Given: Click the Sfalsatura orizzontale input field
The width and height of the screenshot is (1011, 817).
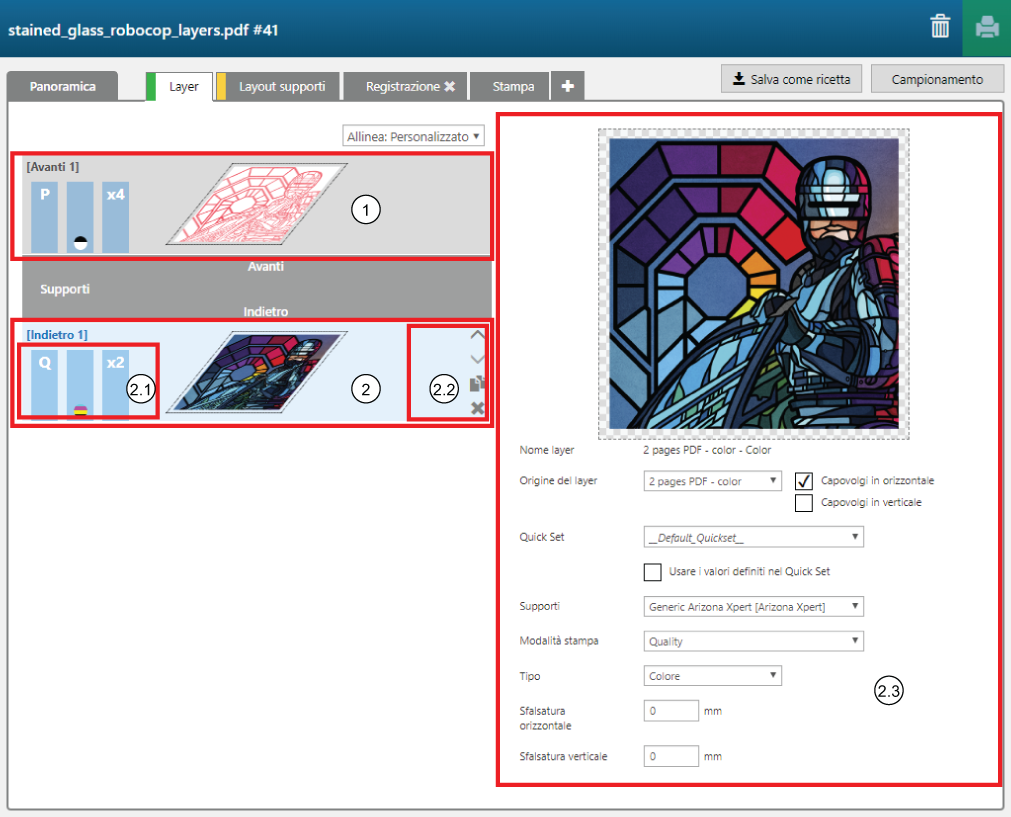Looking at the screenshot, I should [671, 711].
